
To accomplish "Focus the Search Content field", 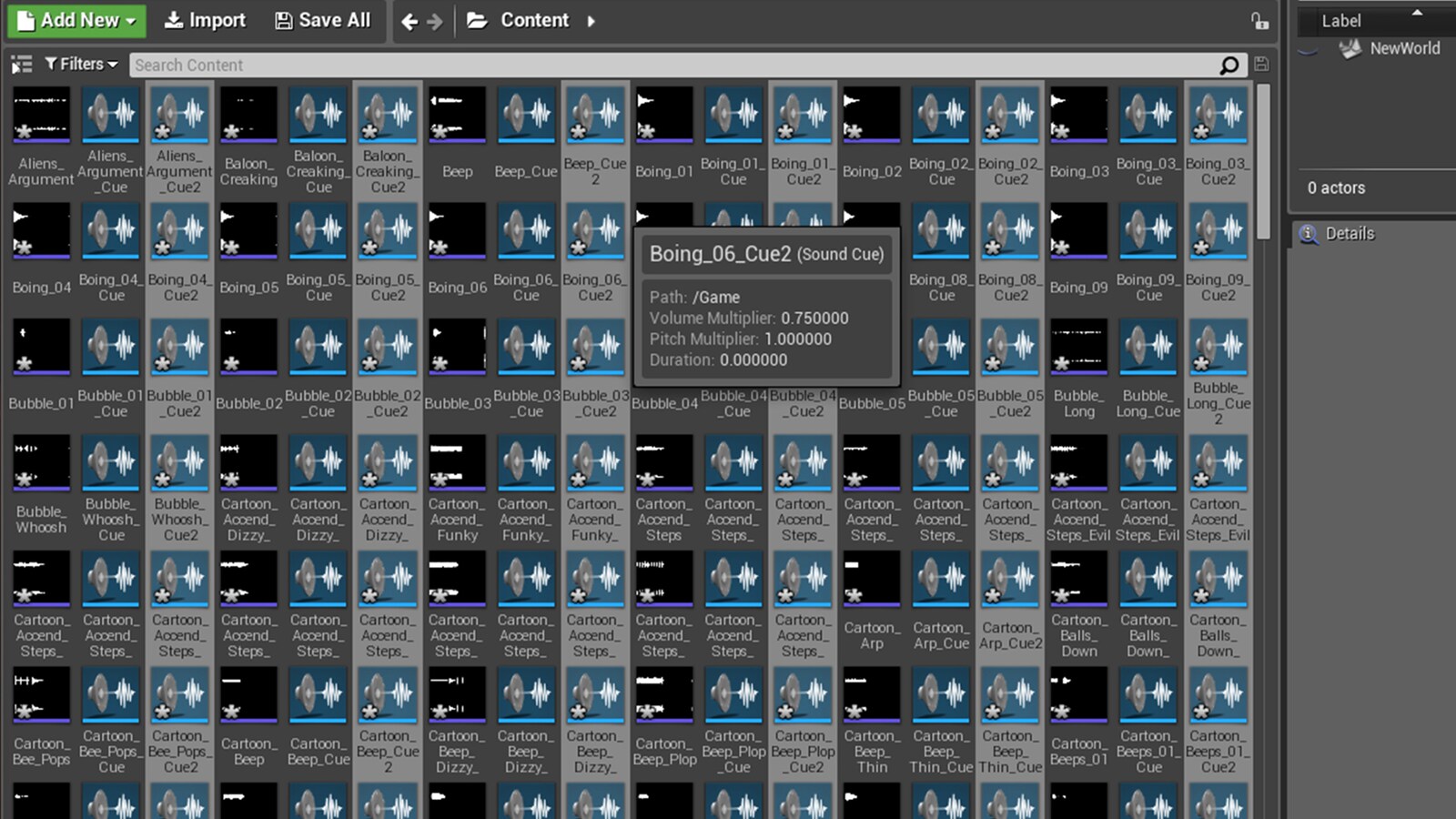I will coord(673,65).
